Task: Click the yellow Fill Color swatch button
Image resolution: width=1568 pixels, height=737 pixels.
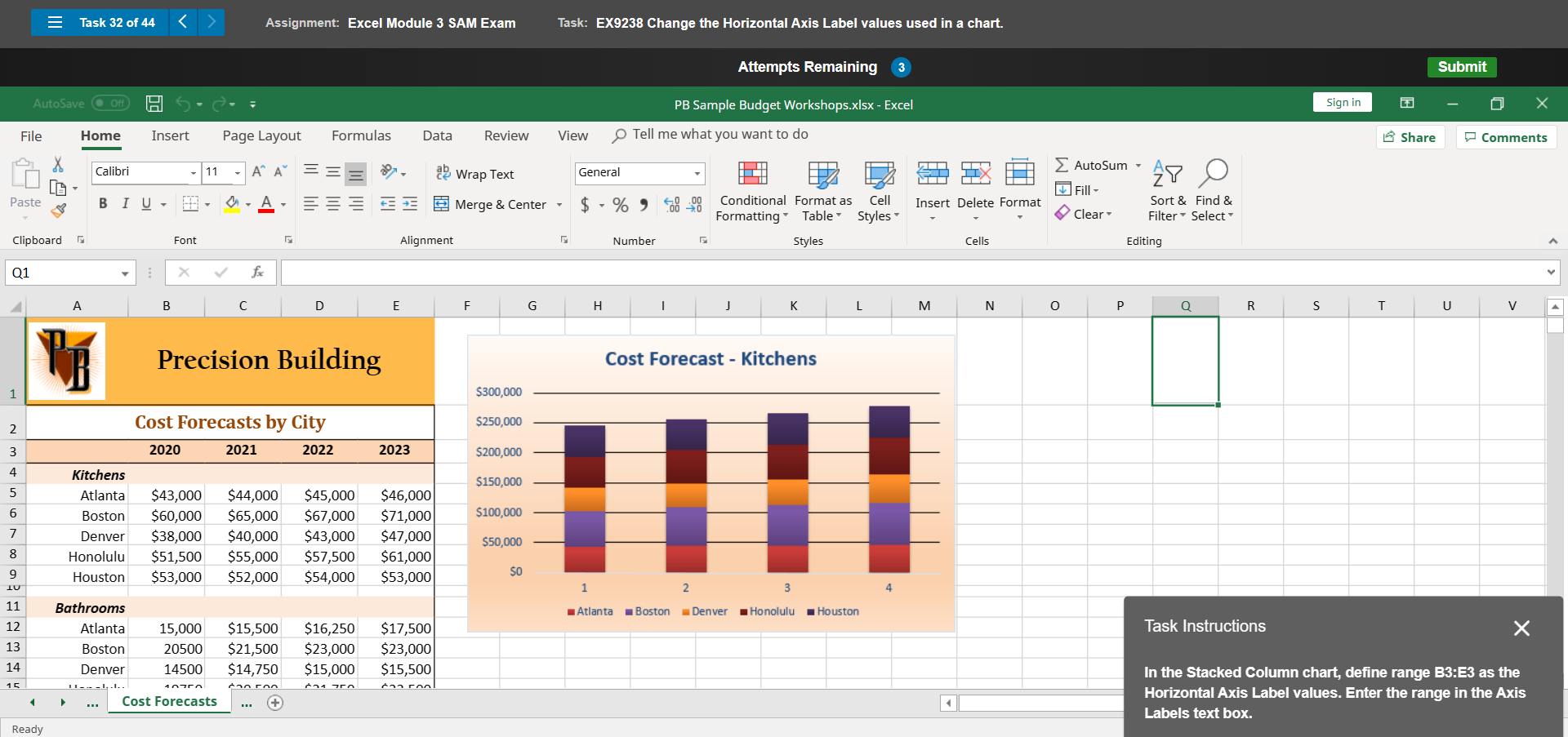Action: click(232, 204)
